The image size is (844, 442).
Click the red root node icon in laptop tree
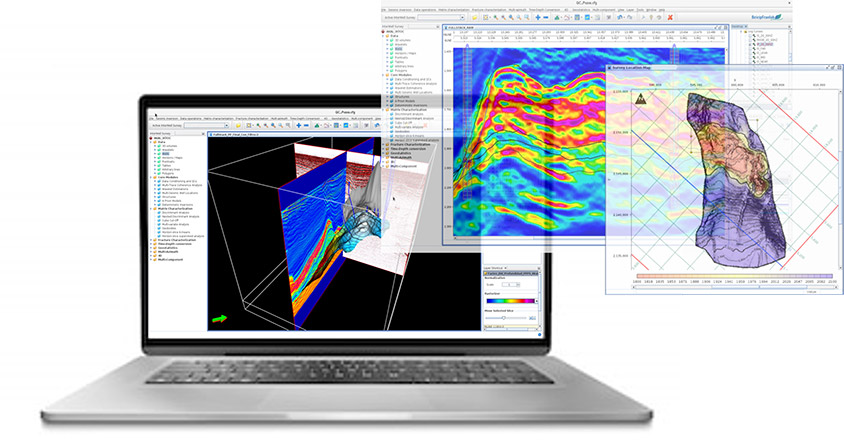(x=152, y=139)
